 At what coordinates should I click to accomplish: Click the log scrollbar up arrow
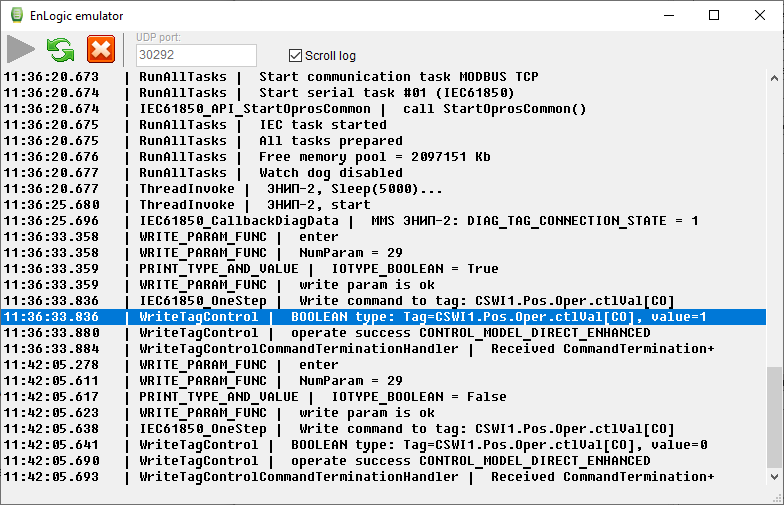[x=775, y=77]
